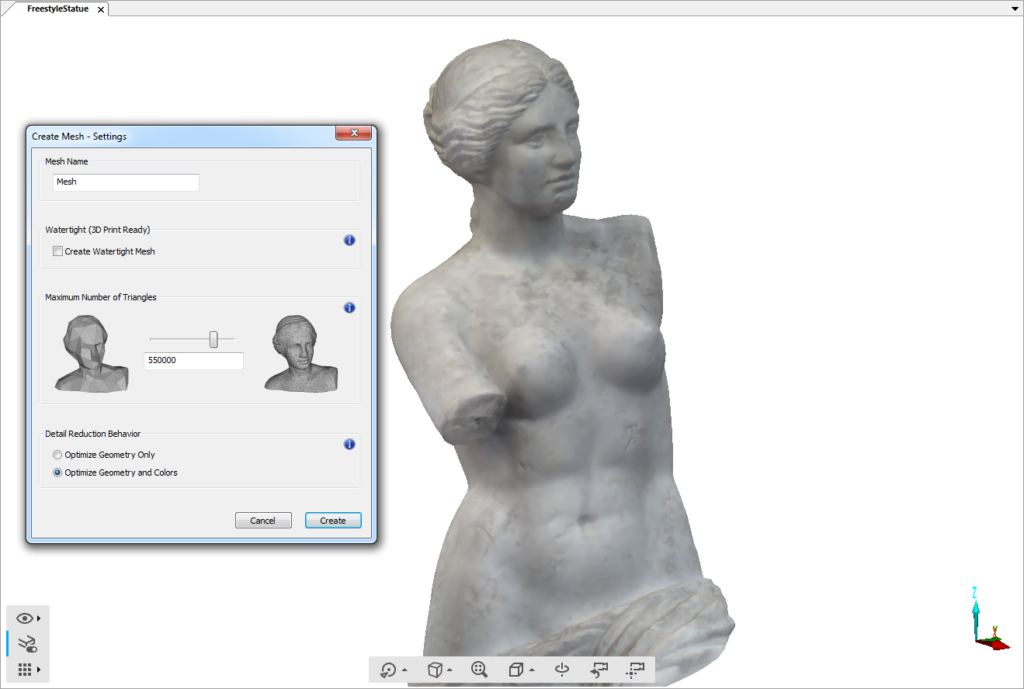Image resolution: width=1024 pixels, height=689 pixels.
Task: Select the spin-back arrow icon in toolbar
Action: (x=599, y=669)
